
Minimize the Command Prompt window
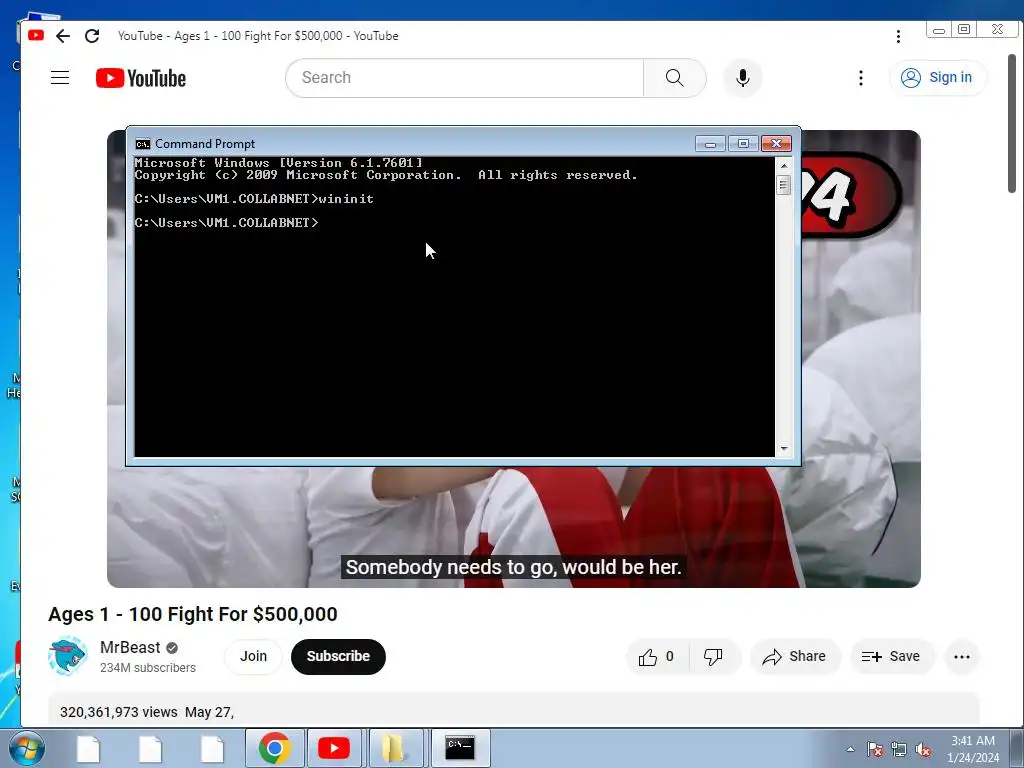click(710, 144)
